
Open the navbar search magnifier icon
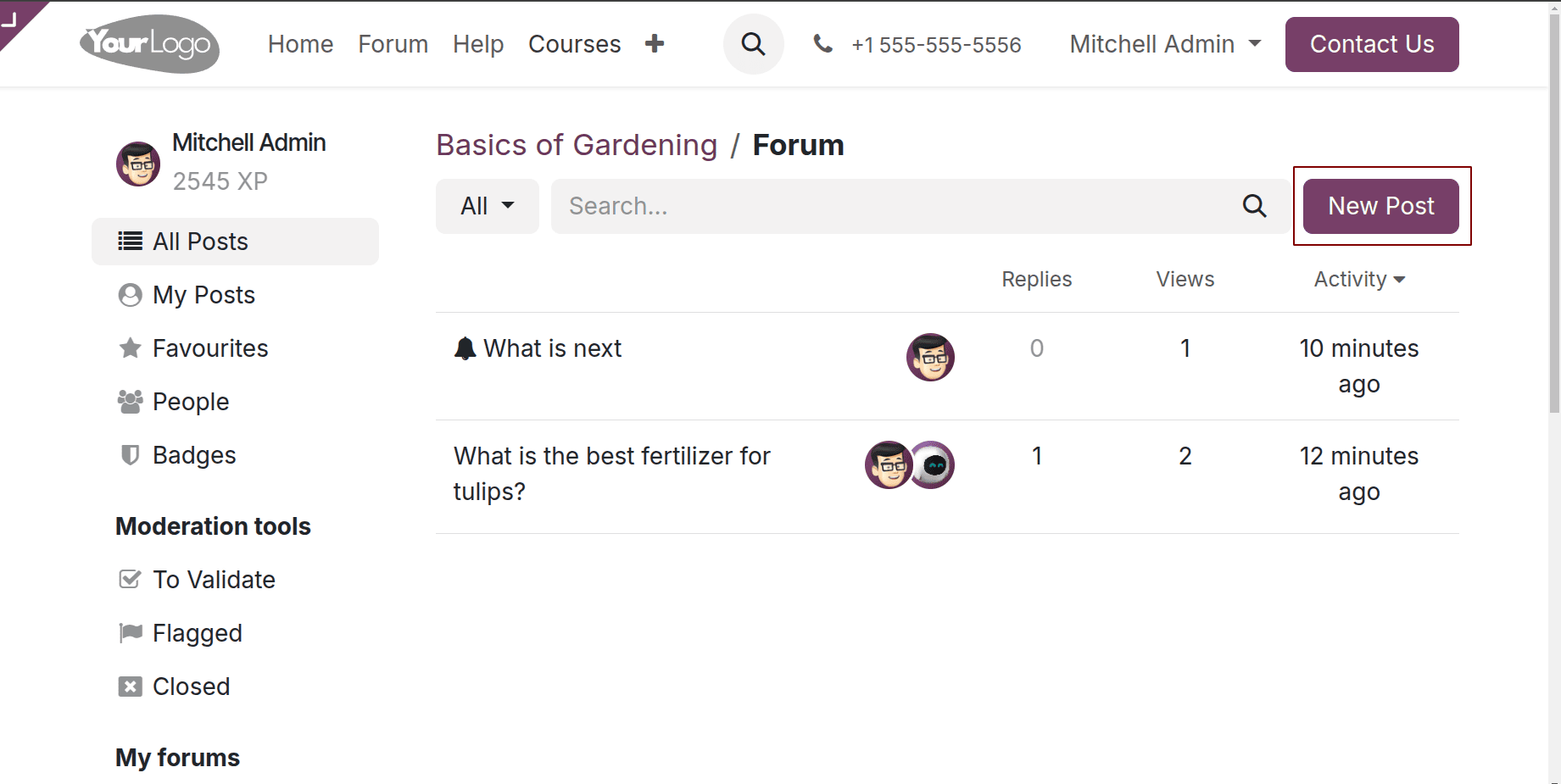[753, 44]
